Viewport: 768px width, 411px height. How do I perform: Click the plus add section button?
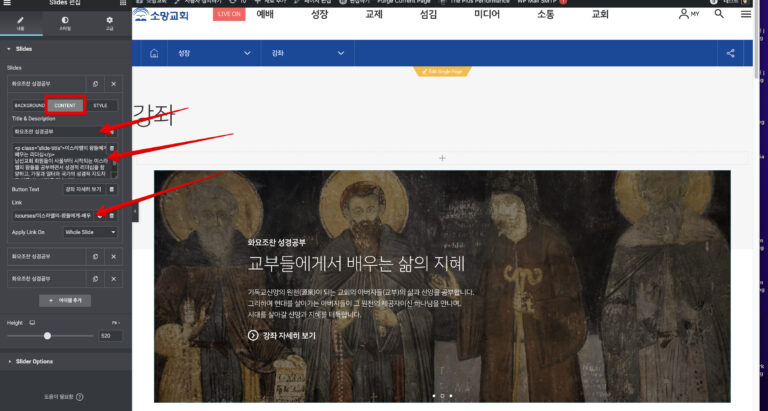click(442, 158)
